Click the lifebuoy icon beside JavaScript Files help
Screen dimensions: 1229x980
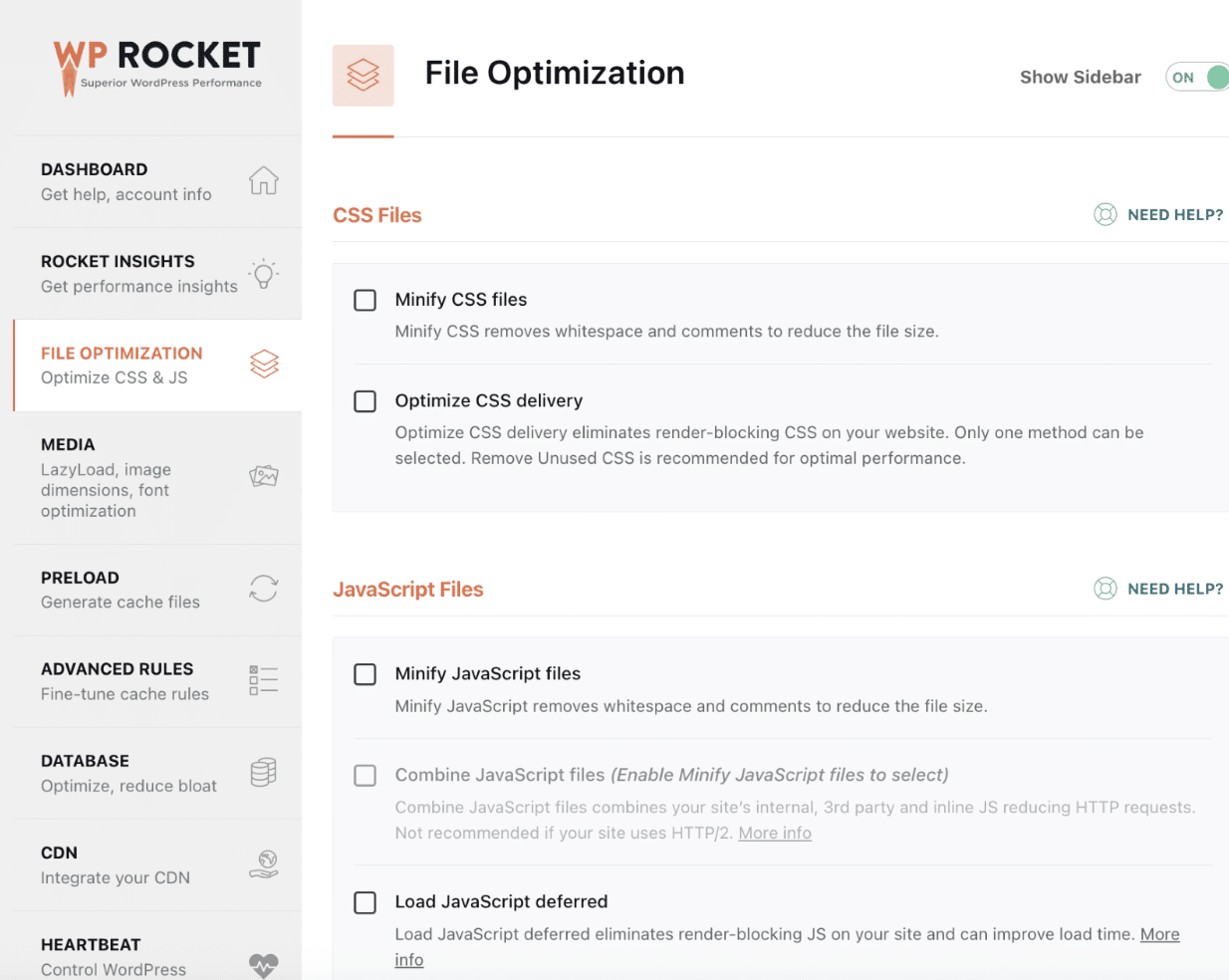1106,589
